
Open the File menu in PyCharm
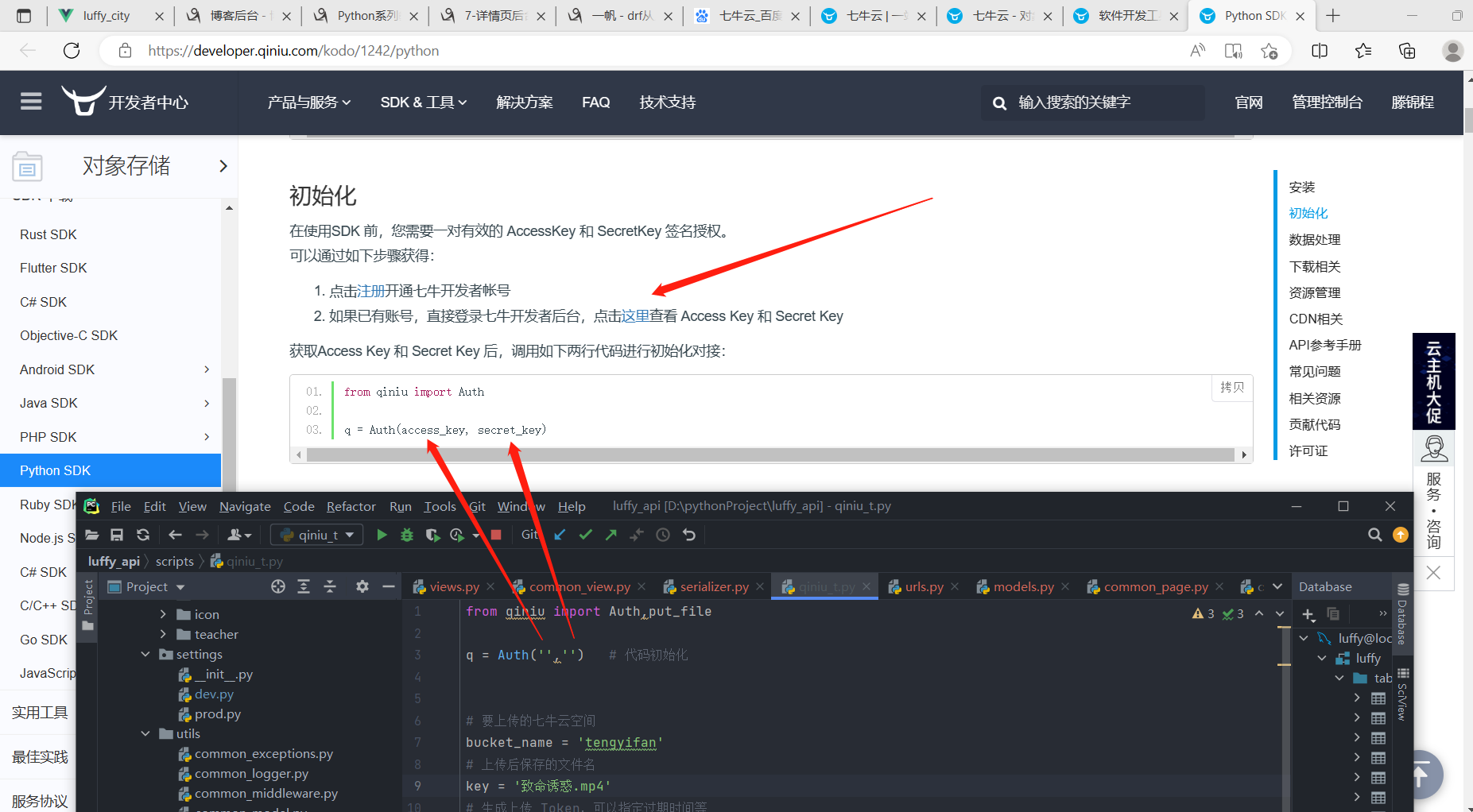[121, 506]
